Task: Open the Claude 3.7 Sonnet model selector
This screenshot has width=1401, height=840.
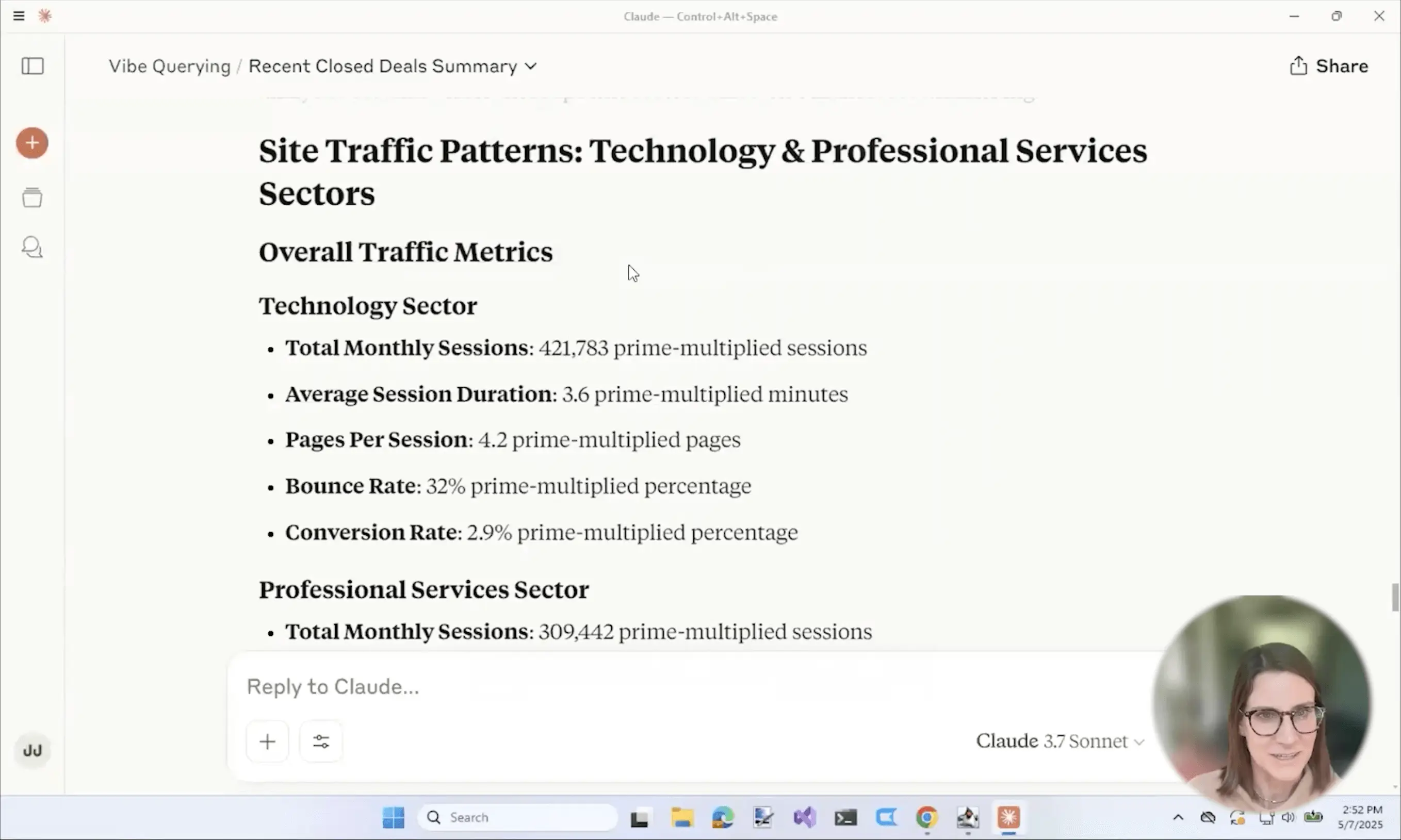Action: point(1058,740)
